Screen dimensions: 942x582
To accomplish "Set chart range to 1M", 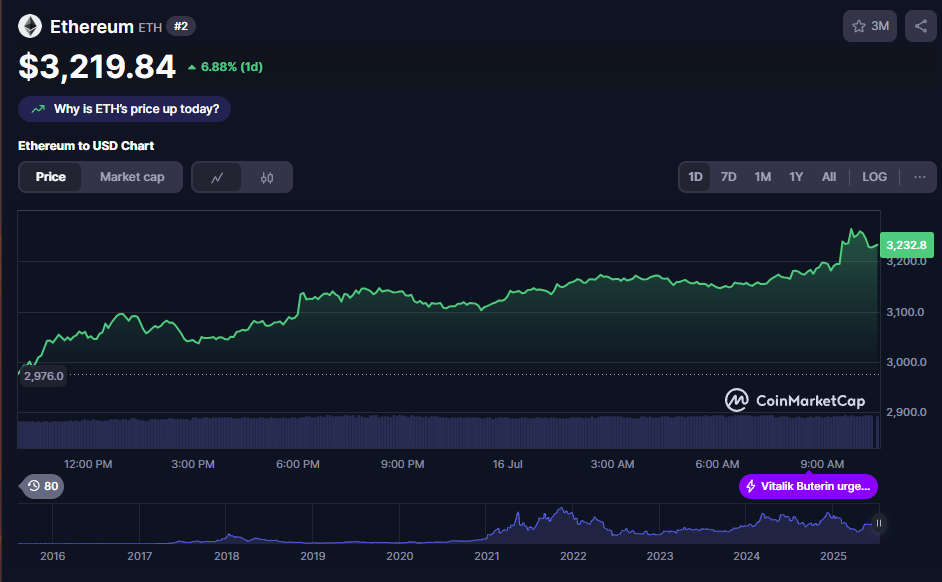I will 762,177.
